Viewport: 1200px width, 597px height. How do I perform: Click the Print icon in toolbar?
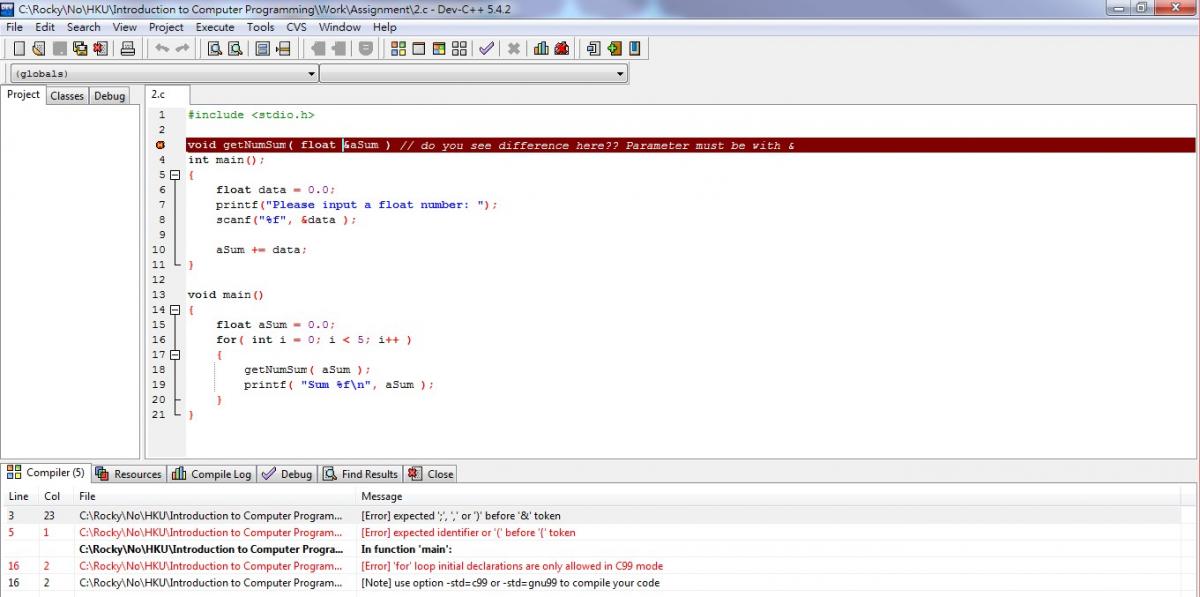[127, 48]
